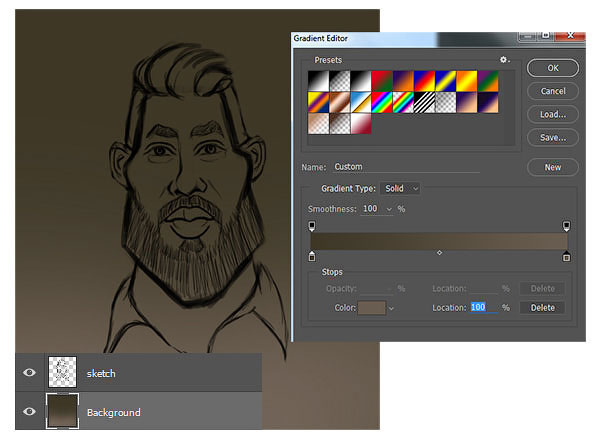
Task: Select the left opacity stop above gradient
Action: (x=312, y=226)
